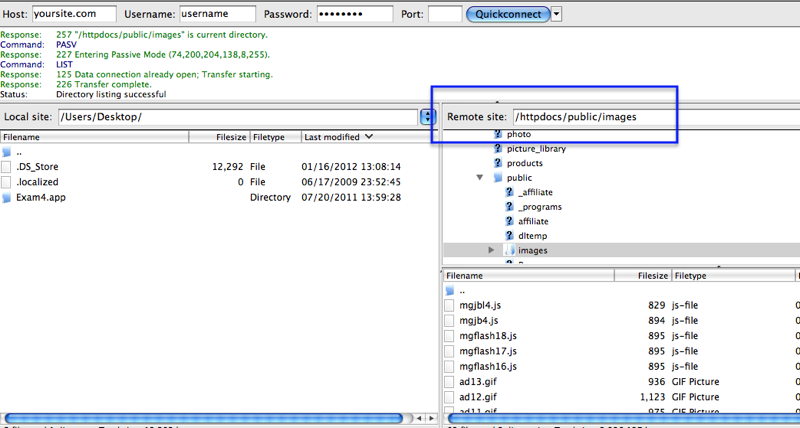Click the local pane horizontal scrollbar
This screenshot has width=800, height=428.
204,418
